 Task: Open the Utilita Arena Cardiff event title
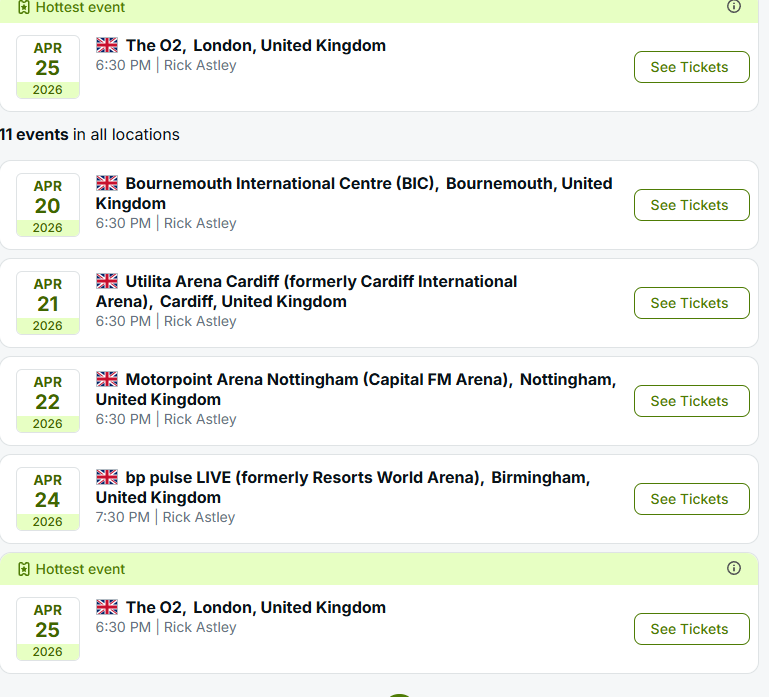point(307,291)
